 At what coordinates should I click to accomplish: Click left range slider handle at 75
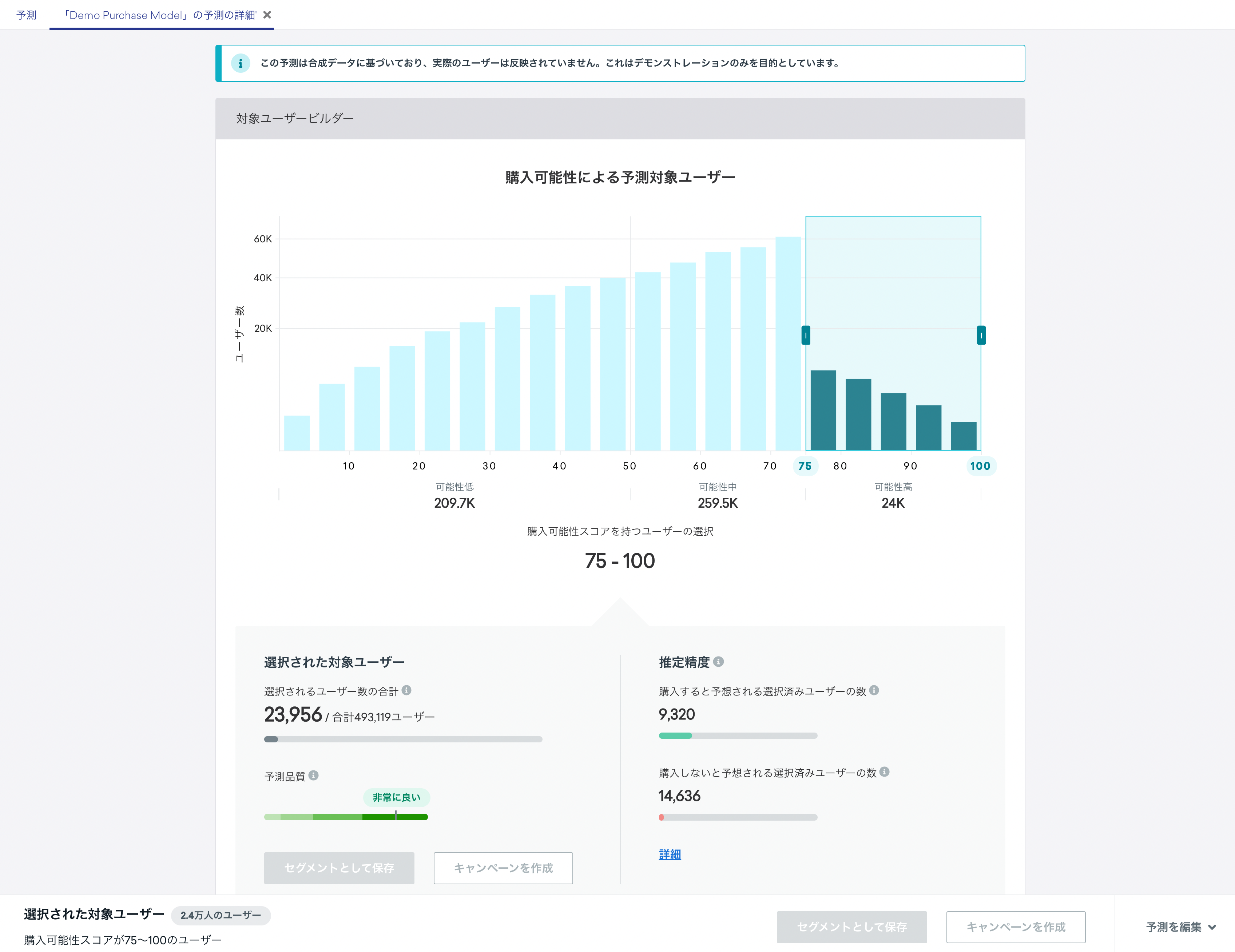806,336
